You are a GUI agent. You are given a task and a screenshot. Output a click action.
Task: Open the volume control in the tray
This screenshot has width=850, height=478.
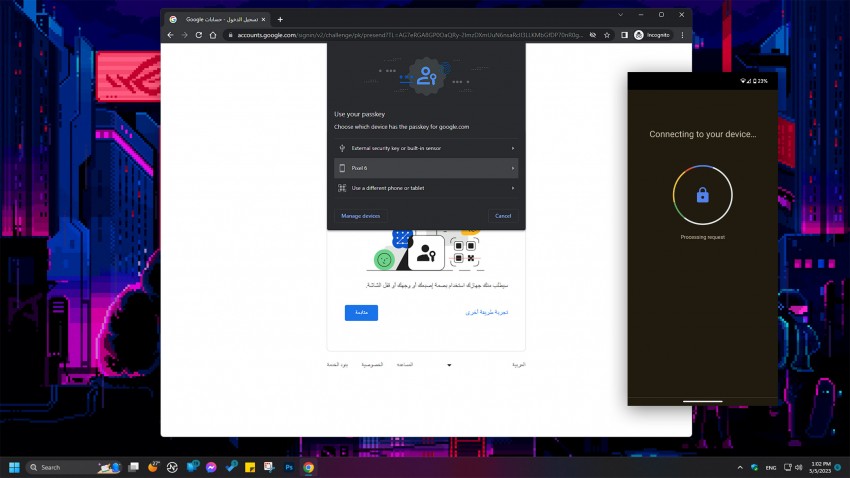tap(799, 467)
